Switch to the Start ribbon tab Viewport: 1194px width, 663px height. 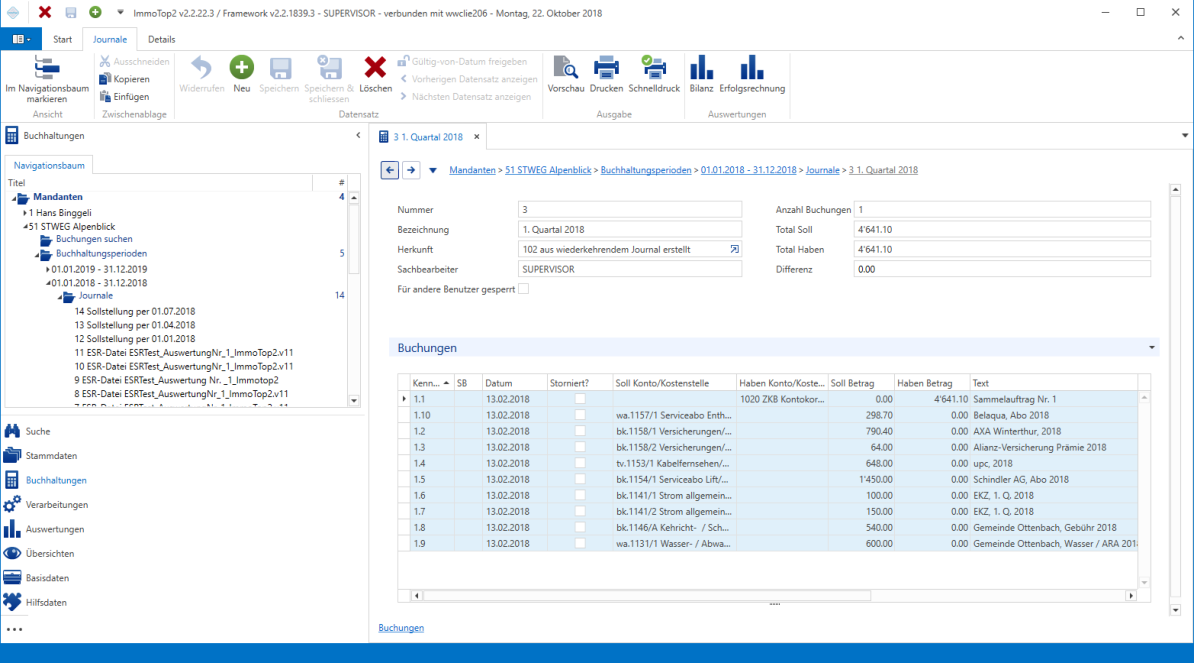click(62, 40)
